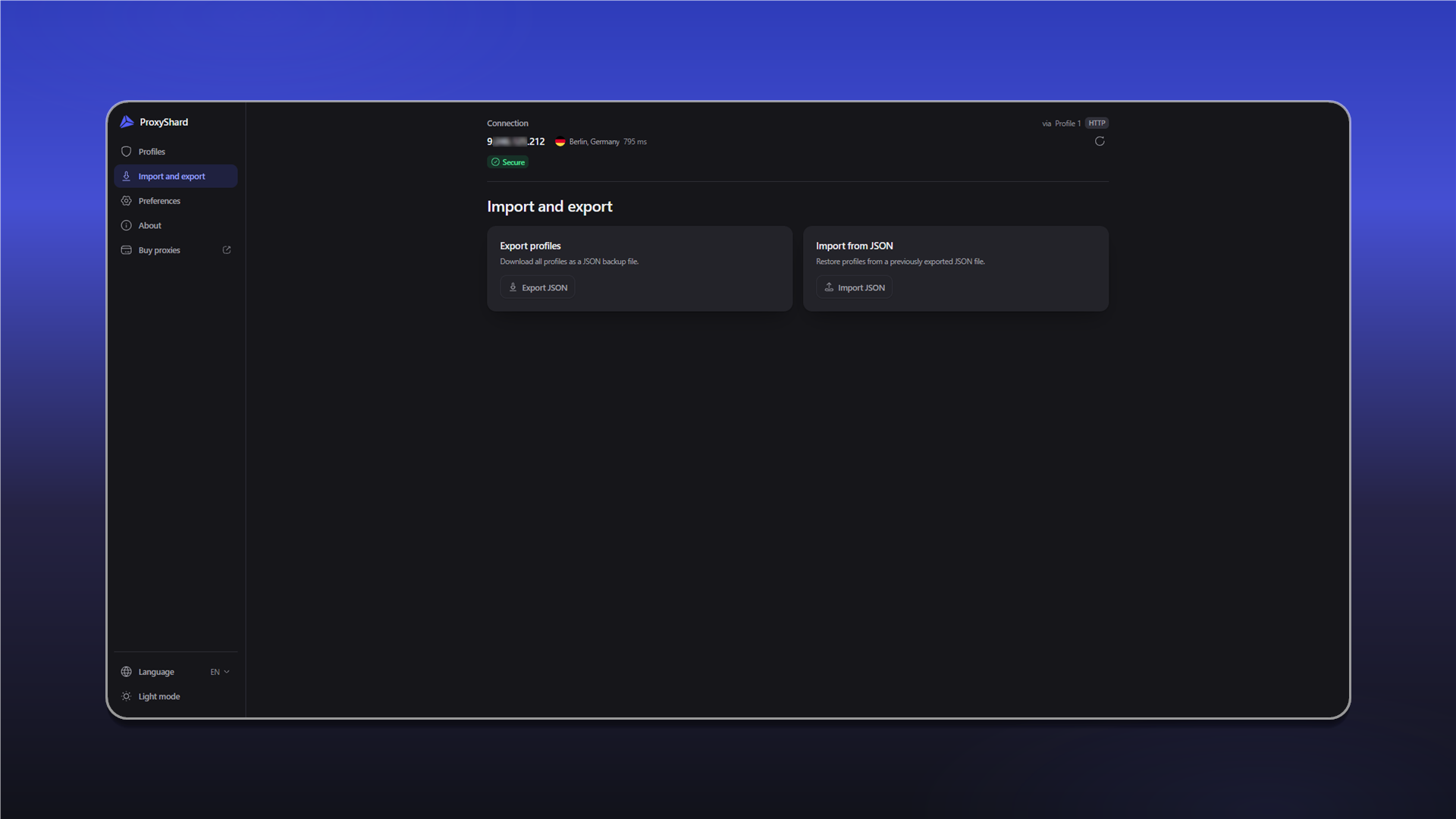
Task: Click the gear icon beside Preferences
Action: click(127, 201)
